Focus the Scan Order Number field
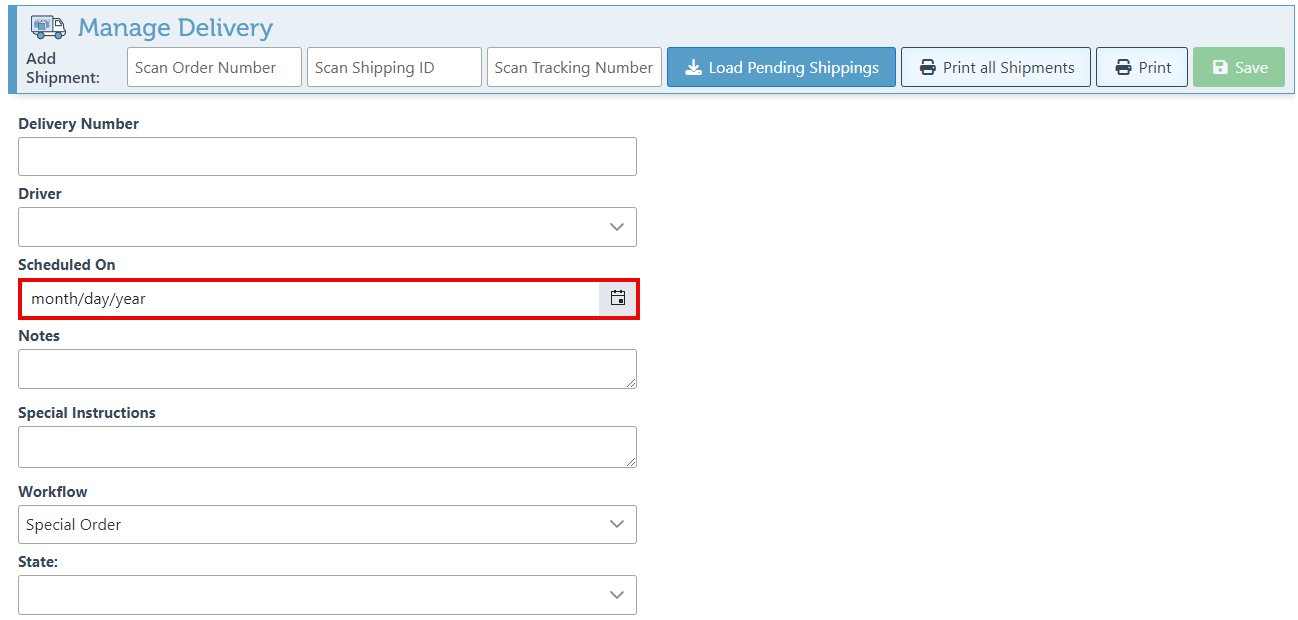Viewport: 1298px width, 620px height. click(x=214, y=68)
